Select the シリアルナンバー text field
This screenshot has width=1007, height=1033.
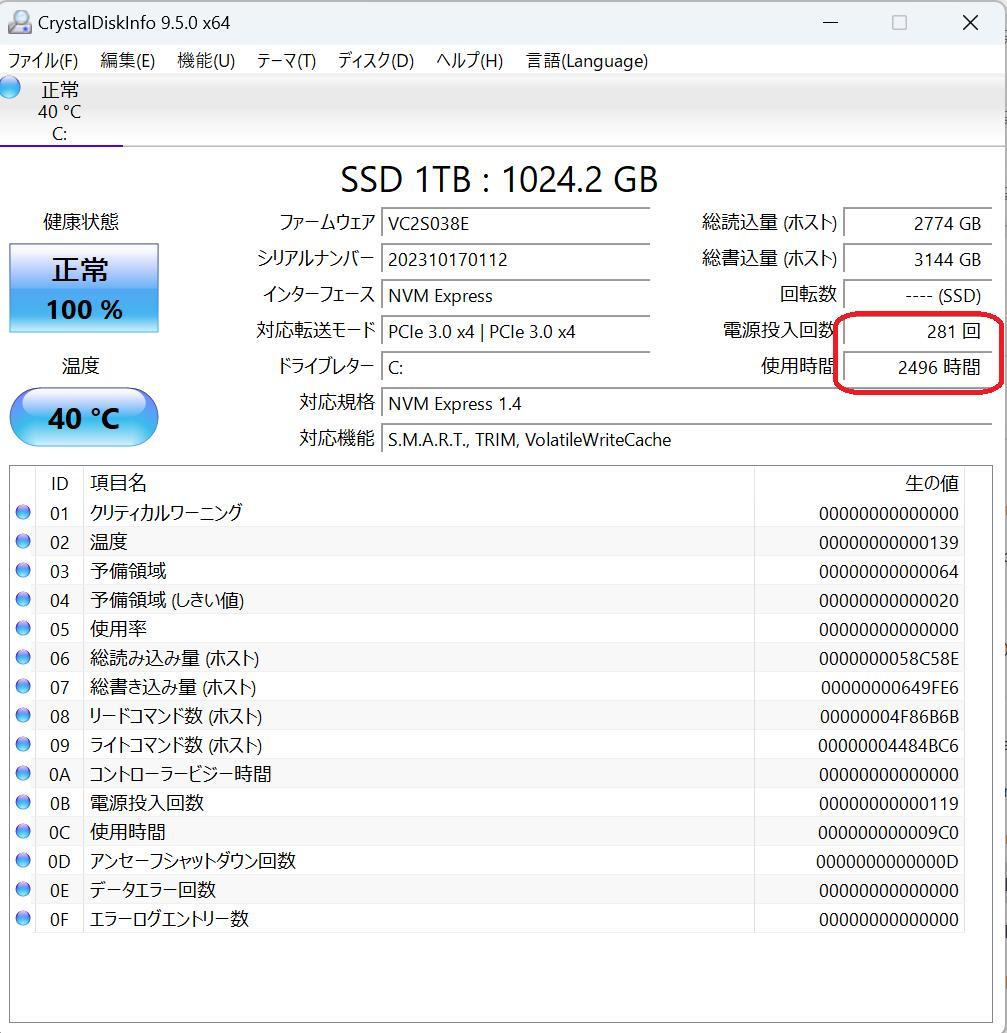click(x=515, y=259)
